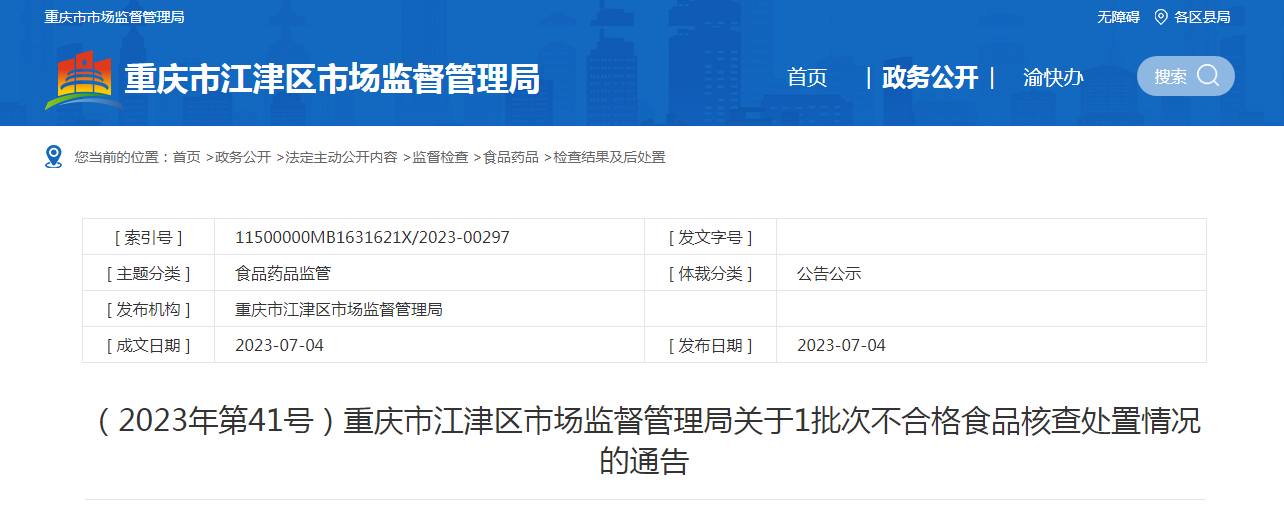1284x509 pixels.
Task: Click the search magnifier icon
Action: tap(1208, 76)
